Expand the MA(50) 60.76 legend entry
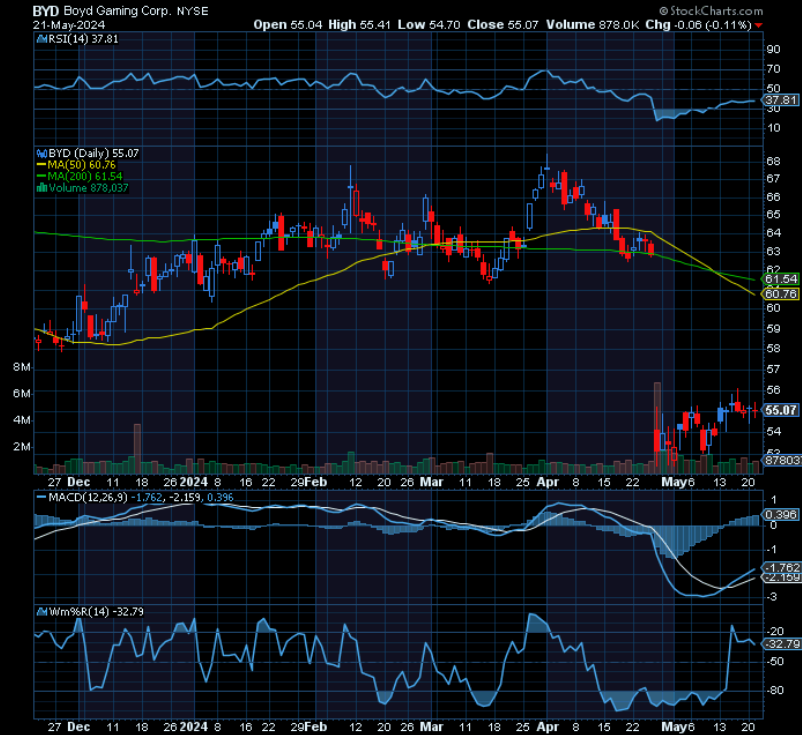Viewport: 802px width, 735px height. (80, 165)
